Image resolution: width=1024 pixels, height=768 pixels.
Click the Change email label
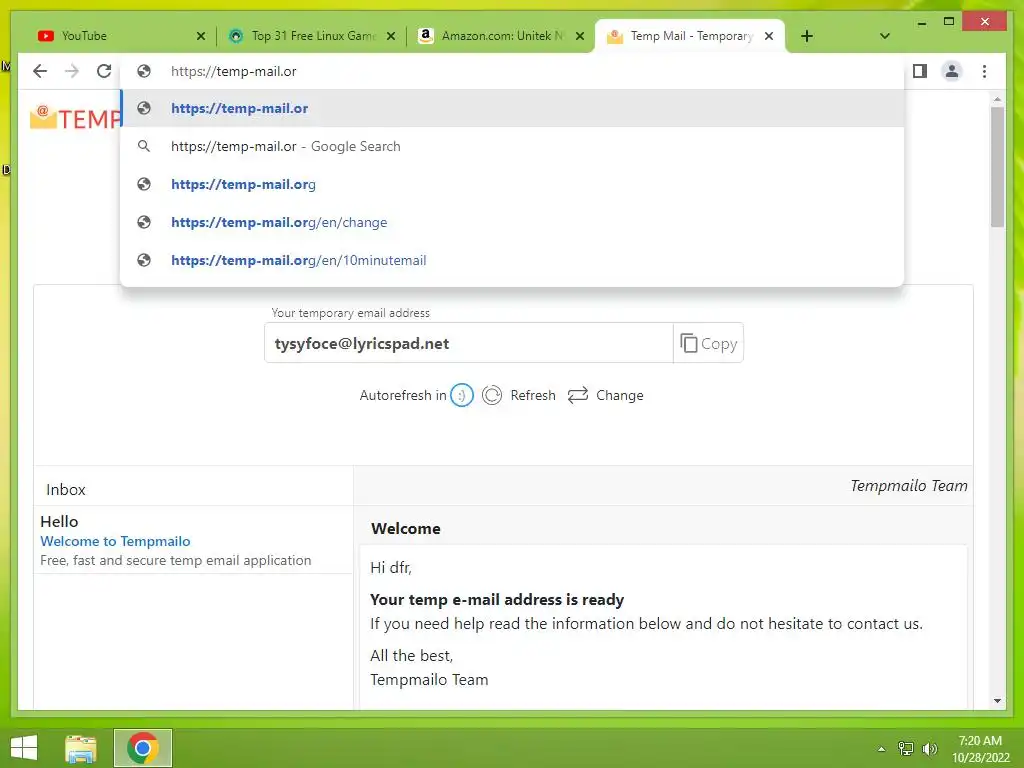[x=619, y=395]
